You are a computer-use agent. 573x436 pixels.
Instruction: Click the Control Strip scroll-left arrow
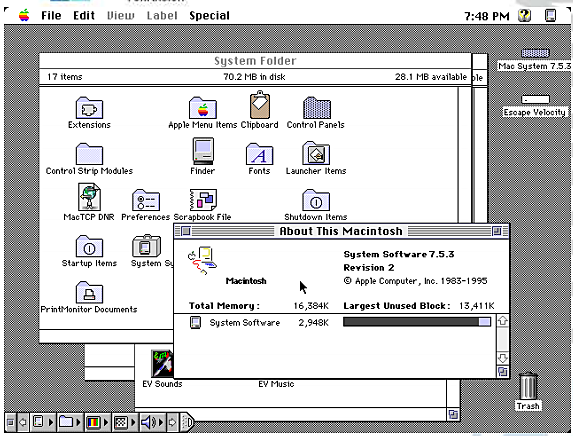point(23,422)
